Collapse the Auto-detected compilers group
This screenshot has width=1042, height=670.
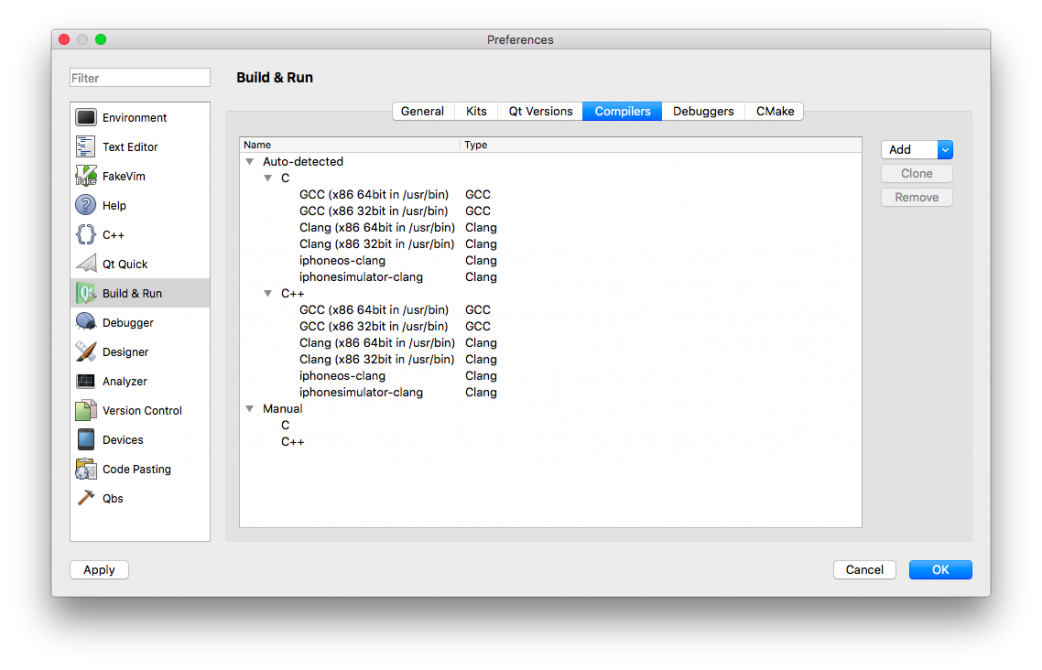pyautogui.click(x=249, y=162)
